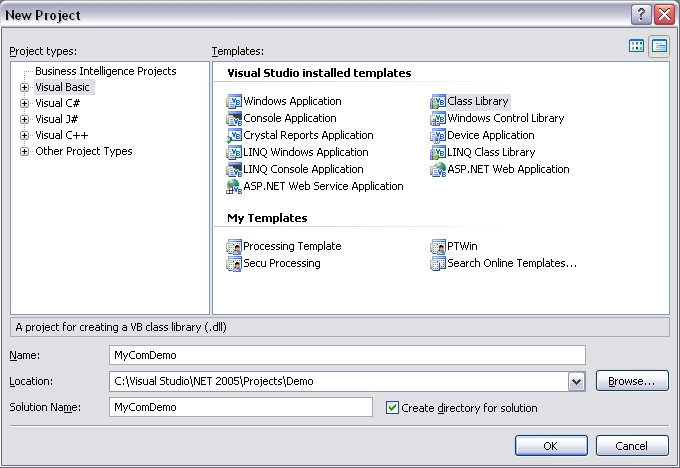Cancel the New Project dialog

632,446
